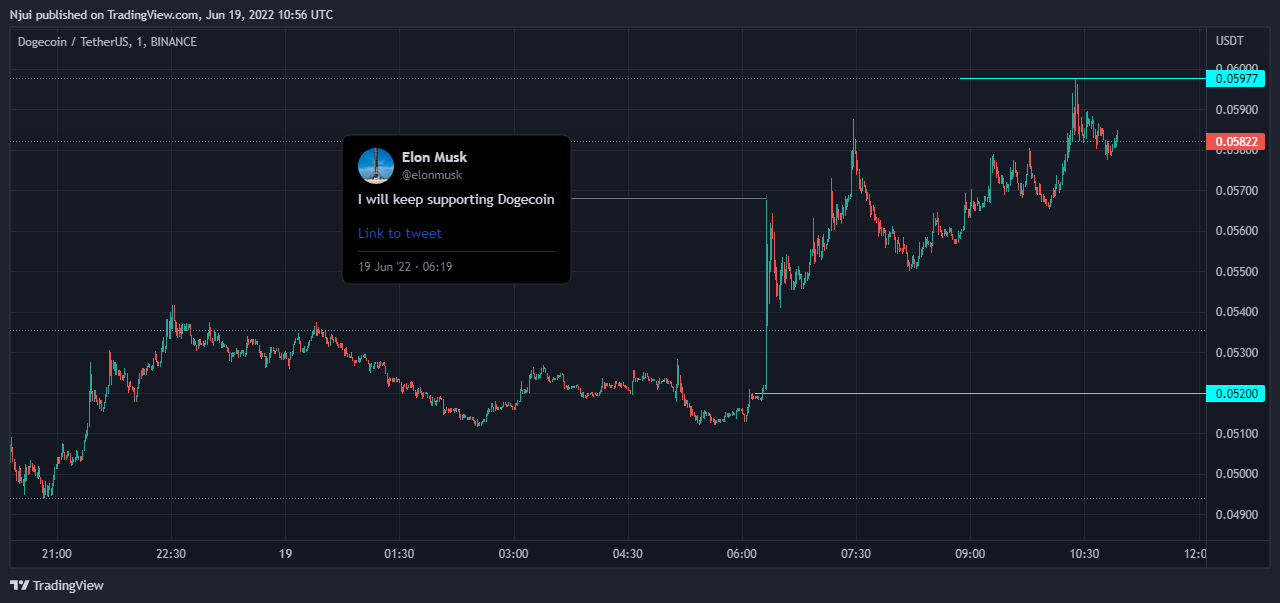Click the 19 date marker on time axis
Viewport: 1280px width, 603px height.
(285, 553)
